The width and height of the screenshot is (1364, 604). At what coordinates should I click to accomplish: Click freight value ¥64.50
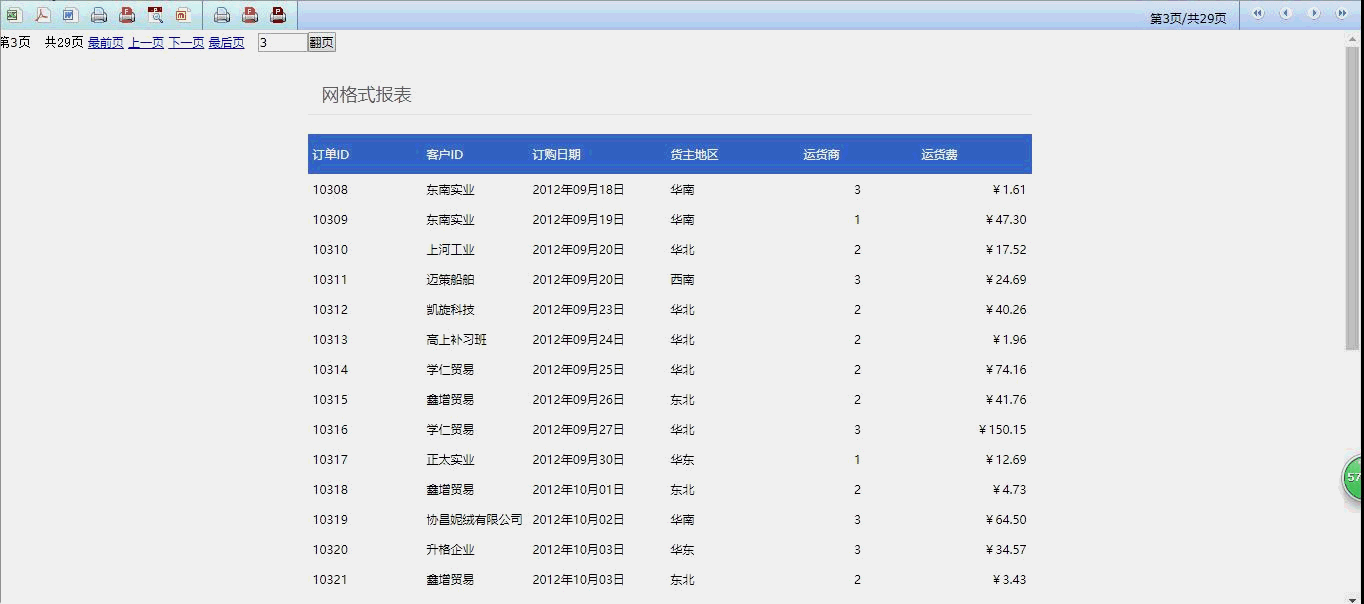pos(1006,519)
